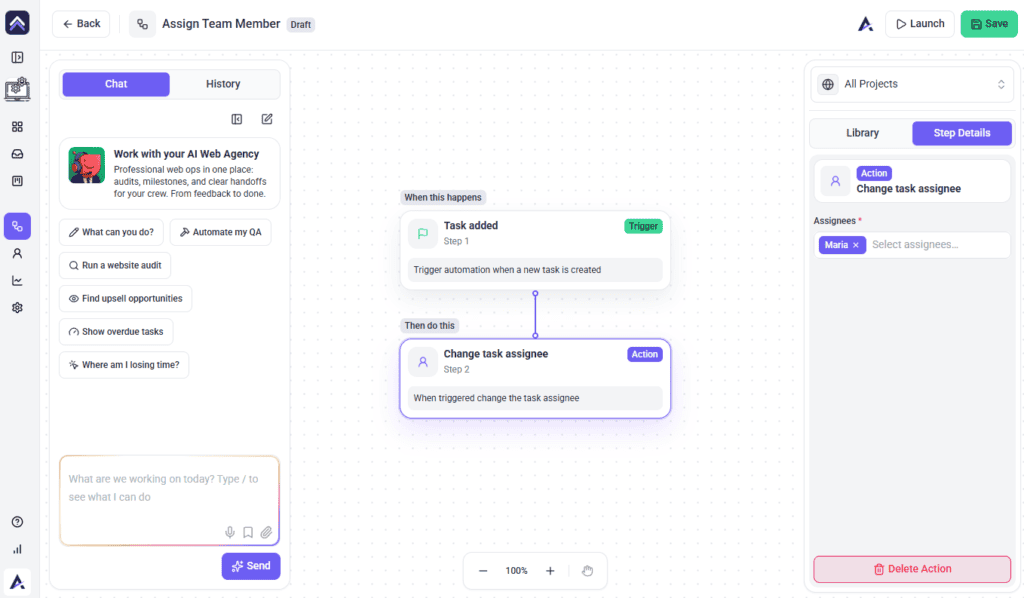
Task: Click the connector endpoint below Task added
Action: (536, 294)
